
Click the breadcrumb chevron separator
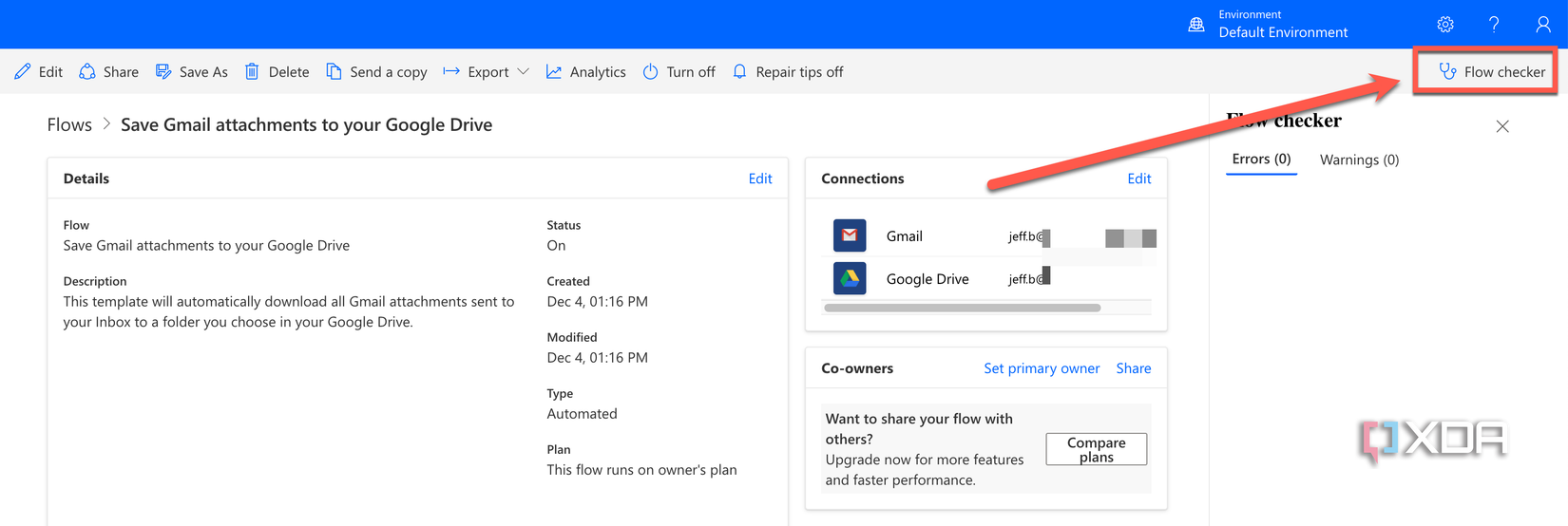coord(106,124)
